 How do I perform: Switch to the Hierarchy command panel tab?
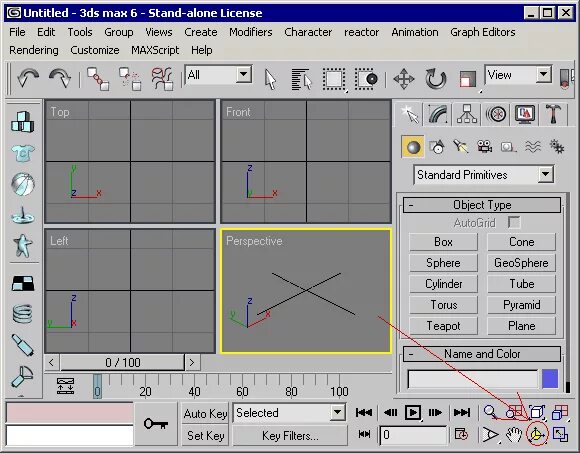tap(467, 114)
